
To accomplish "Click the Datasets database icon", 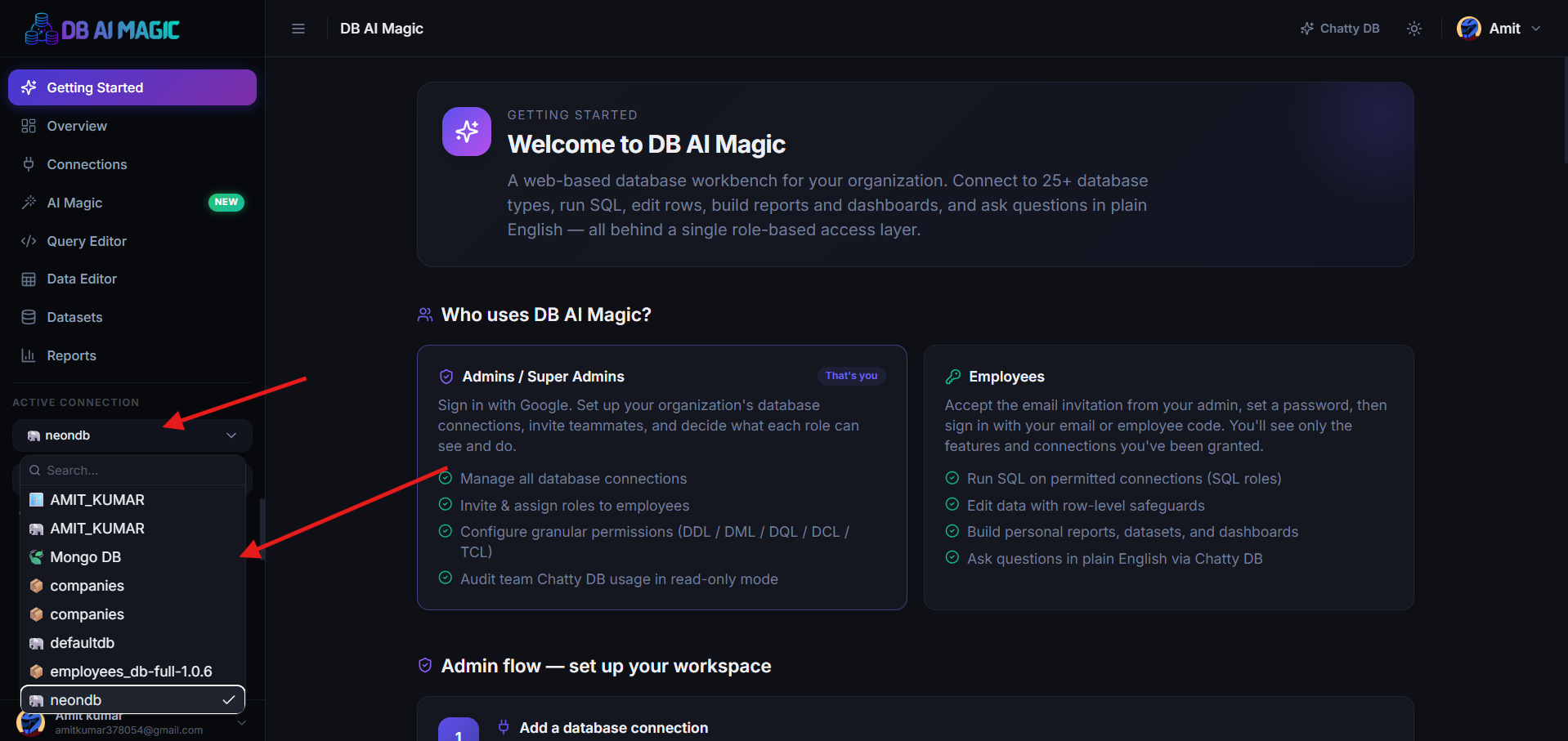I will click(x=29, y=317).
